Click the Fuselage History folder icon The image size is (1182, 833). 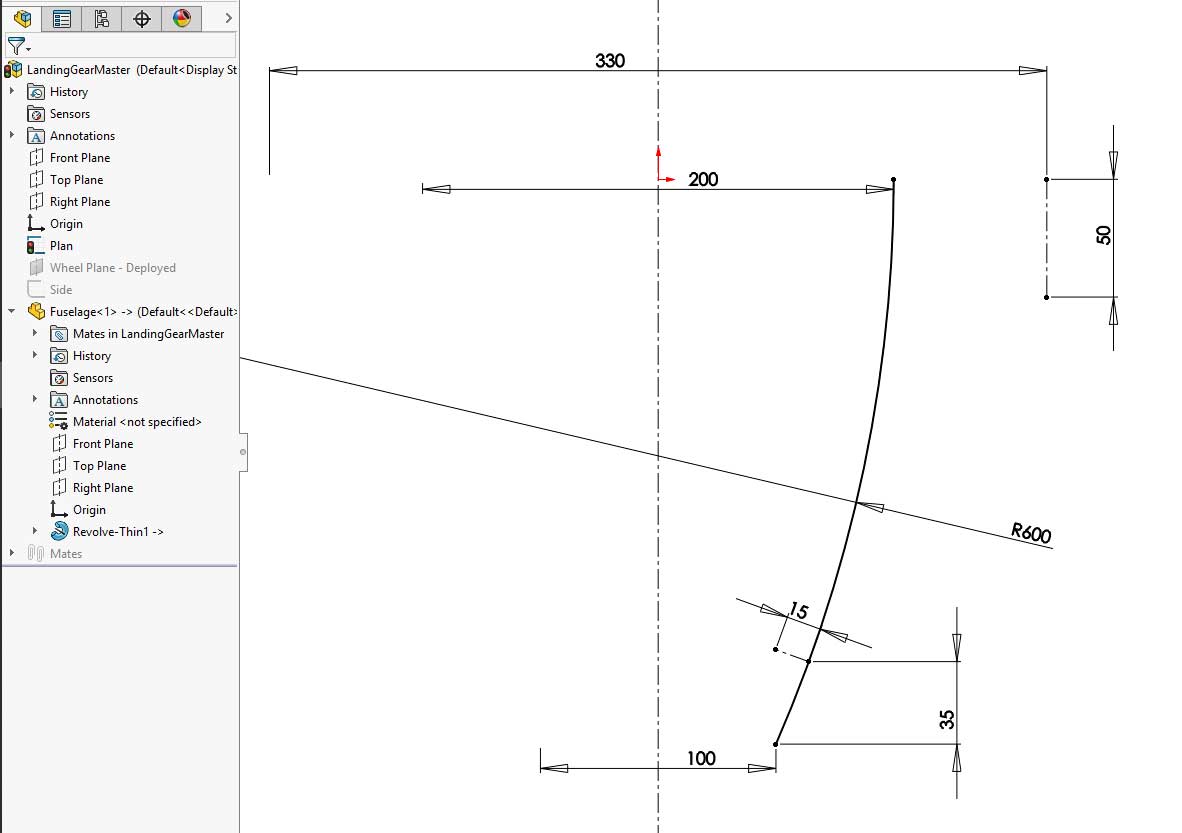59,355
